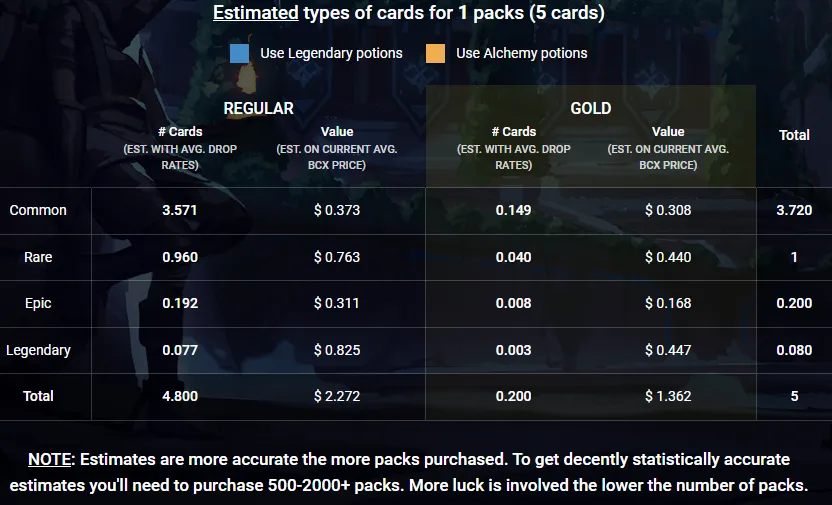Click the underlined NOTE text at the bottom

(50, 460)
